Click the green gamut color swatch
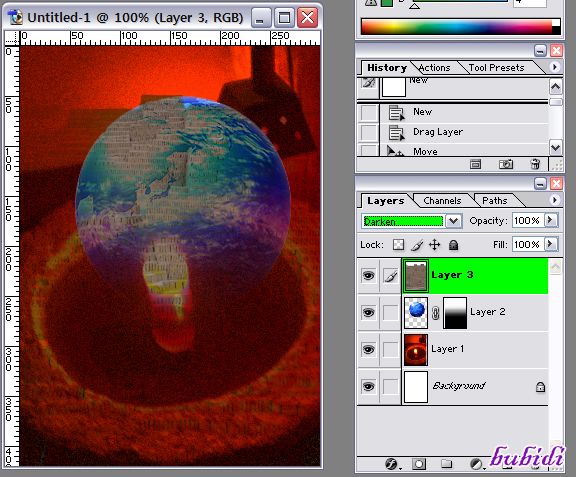The height and width of the screenshot is (477, 576). tap(387, 3)
